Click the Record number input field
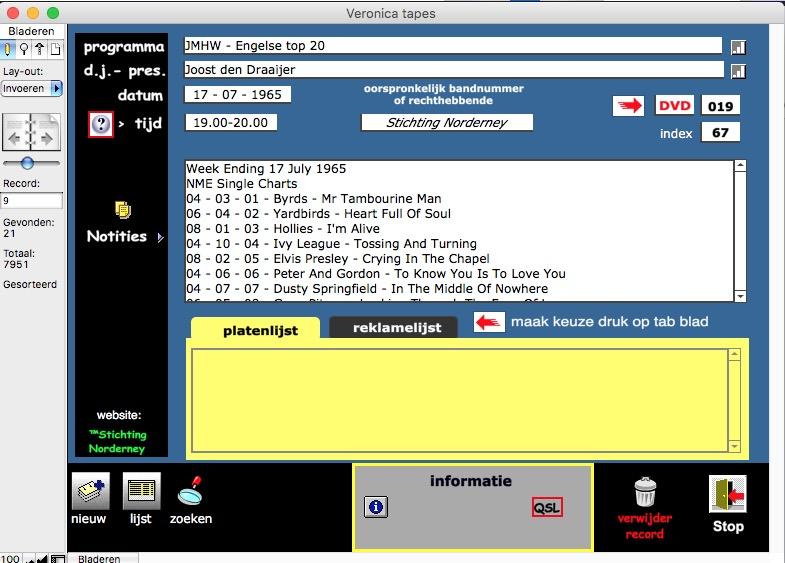 pyautogui.click(x=31, y=201)
